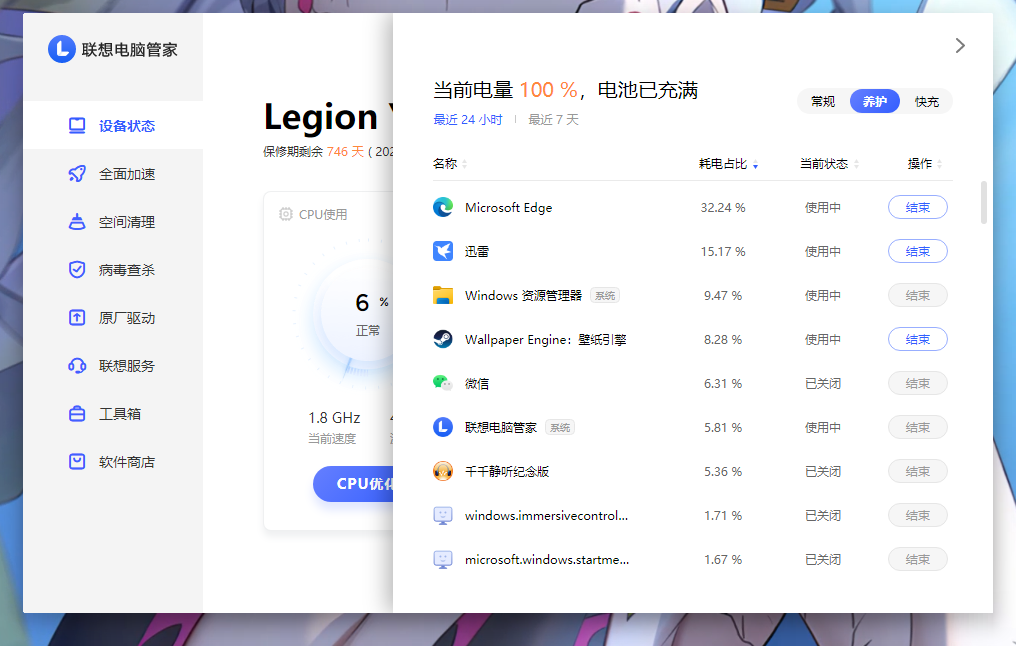Click the 空间清理 broom icon
Screen dimensions: 1016x646
(77, 222)
